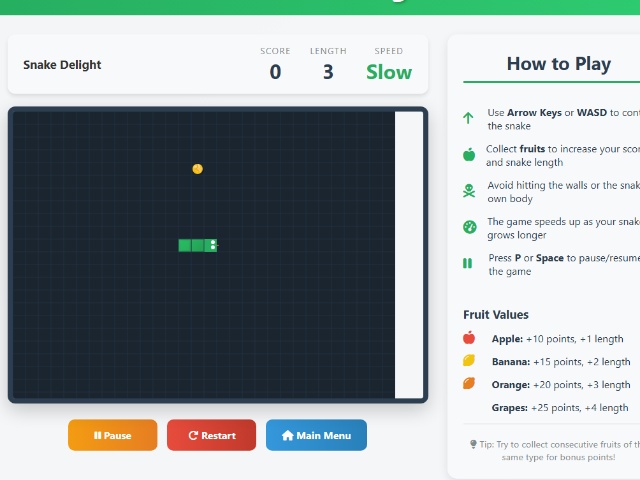Click the Orange: +20 points text
The image size is (640, 480).
coord(561,384)
